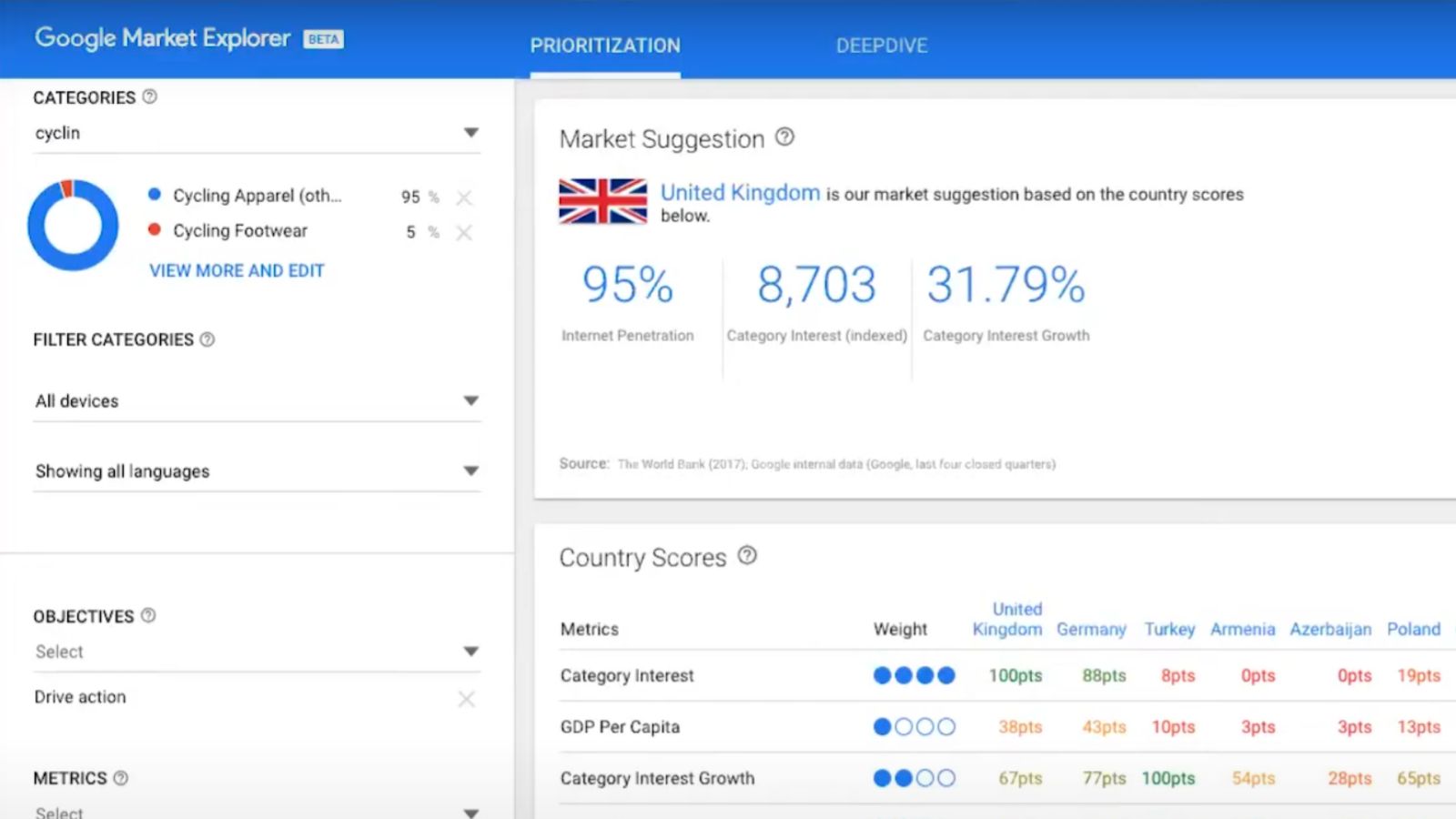This screenshot has width=1456, height=819.
Task: Open the Metrics help icon
Action: coord(121,778)
